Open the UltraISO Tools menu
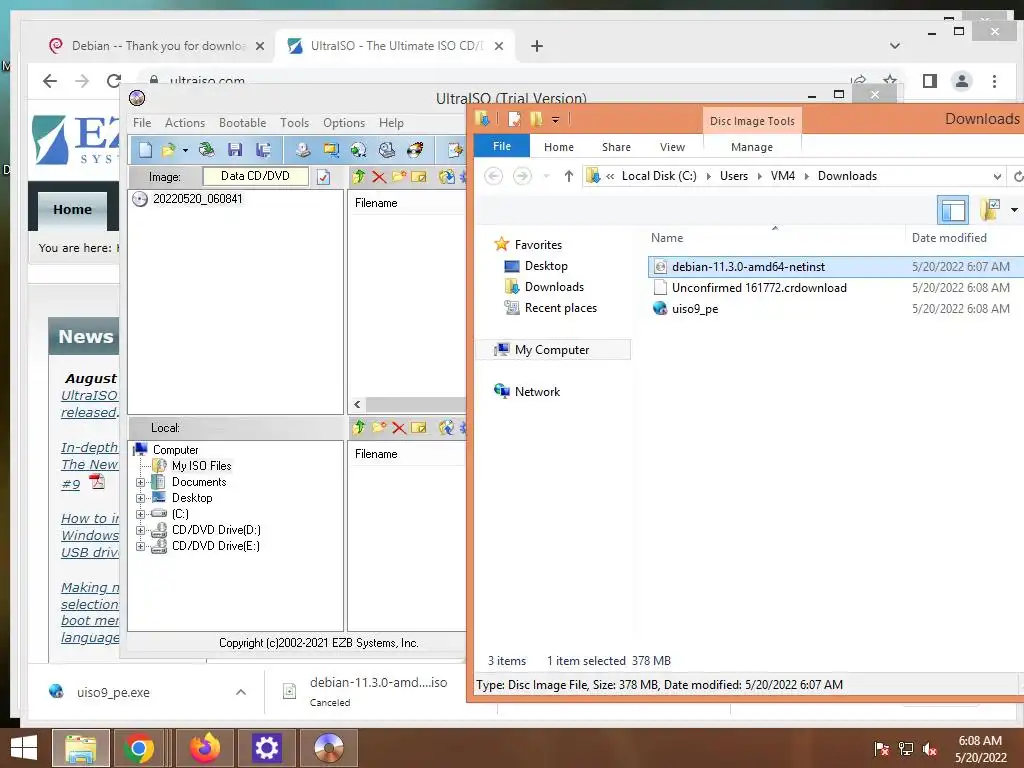The height and width of the screenshot is (768, 1024). tap(295, 123)
